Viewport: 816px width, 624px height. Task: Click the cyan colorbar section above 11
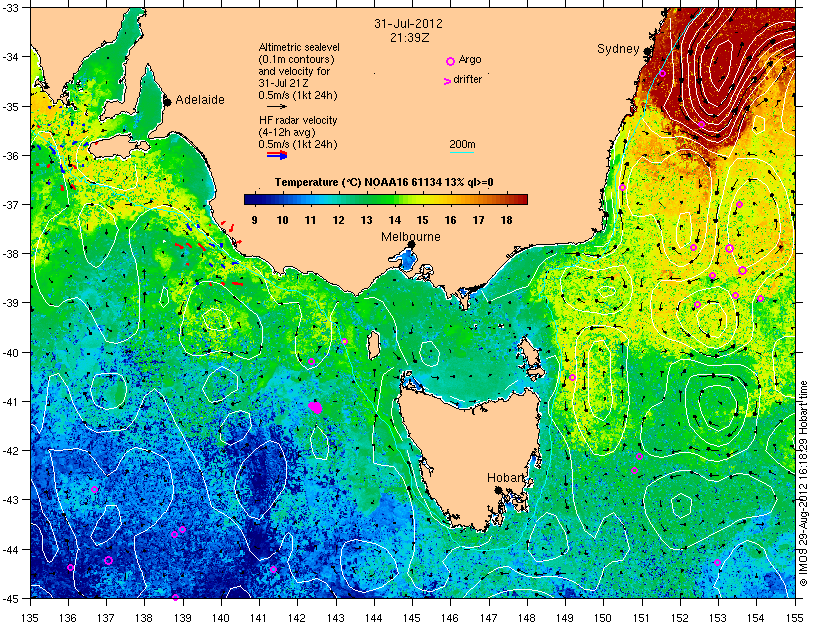[311, 199]
